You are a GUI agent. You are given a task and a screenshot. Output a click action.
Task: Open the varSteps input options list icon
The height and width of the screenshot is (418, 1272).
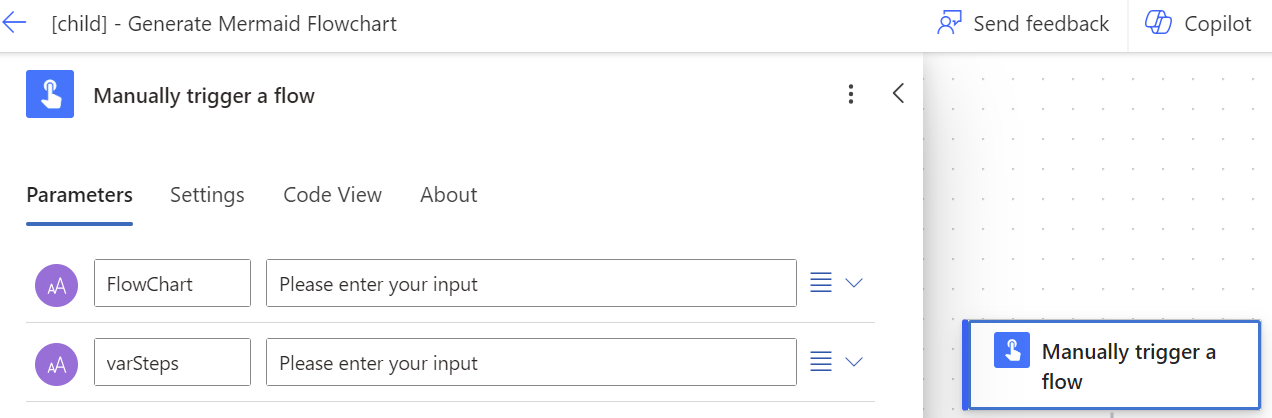click(x=821, y=362)
